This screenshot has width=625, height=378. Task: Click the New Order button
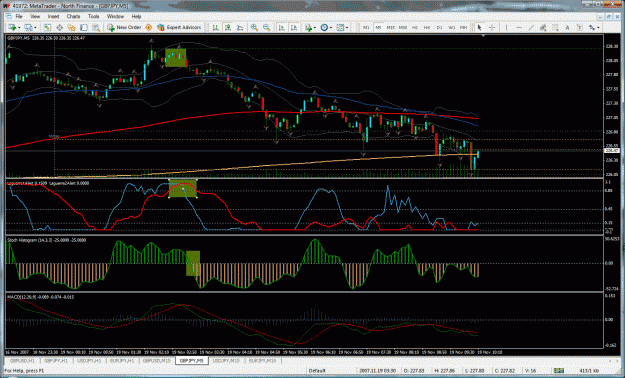pyautogui.click(x=124, y=28)
